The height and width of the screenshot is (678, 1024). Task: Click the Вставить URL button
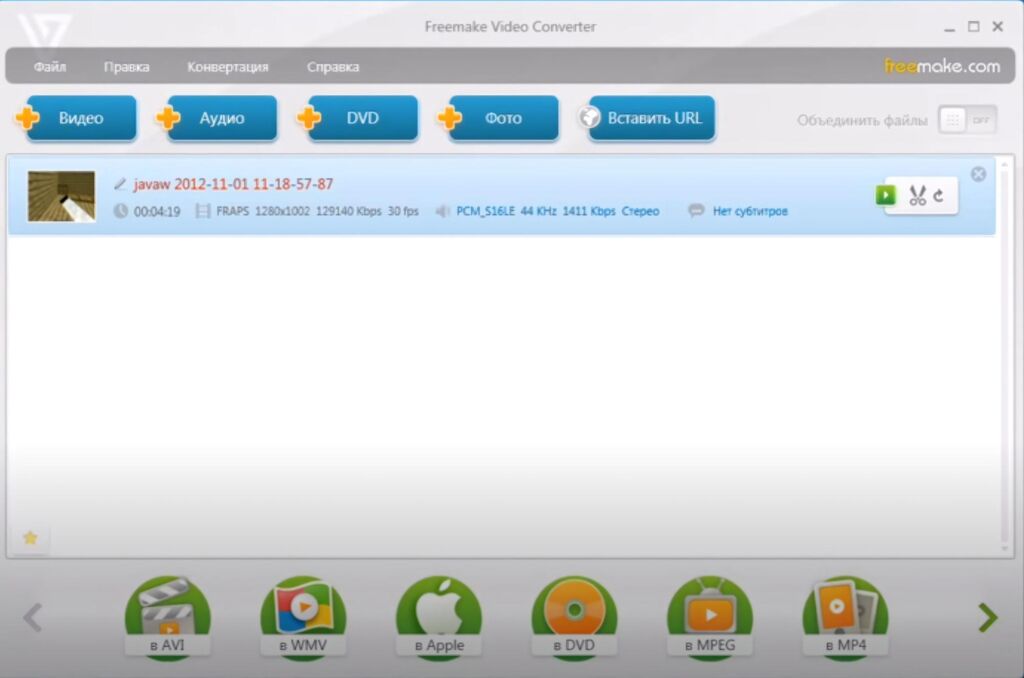tap(647, 118)
